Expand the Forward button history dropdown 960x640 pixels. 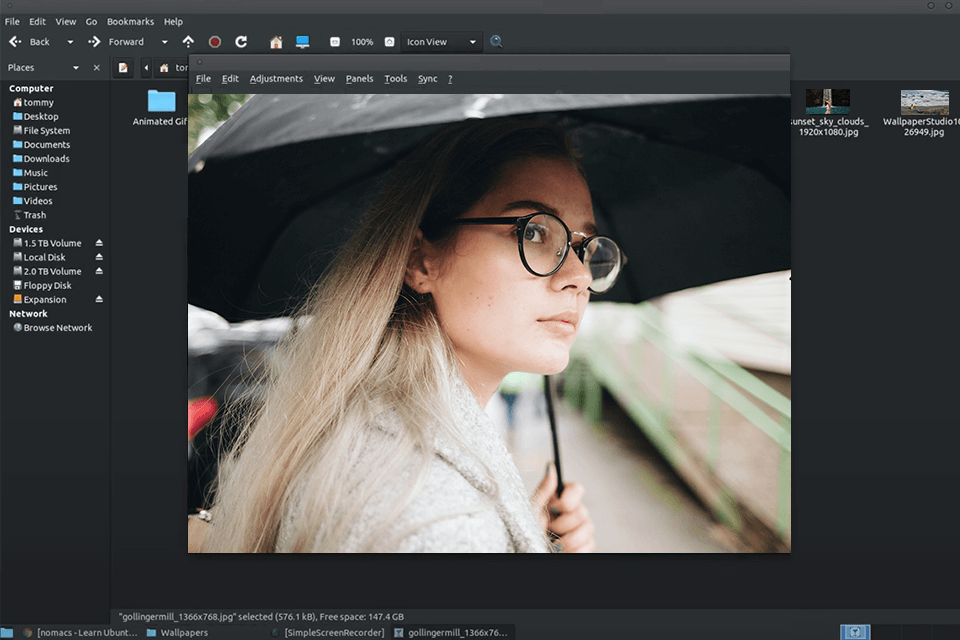coord(164,42)
